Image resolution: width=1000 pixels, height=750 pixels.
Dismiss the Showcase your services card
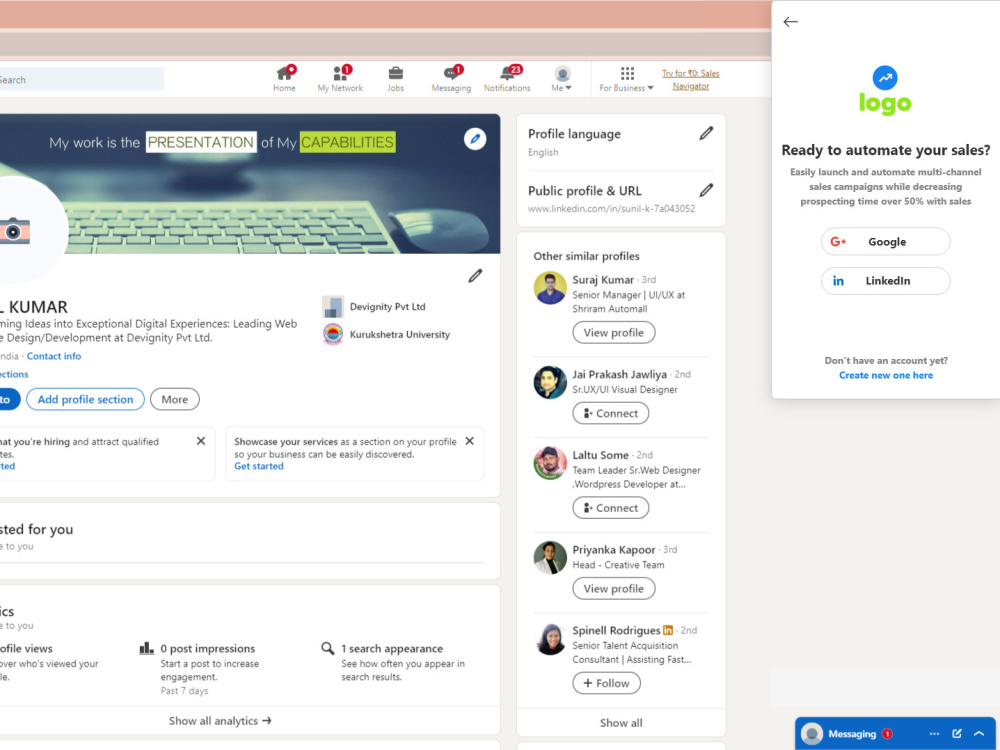[469, 441]
